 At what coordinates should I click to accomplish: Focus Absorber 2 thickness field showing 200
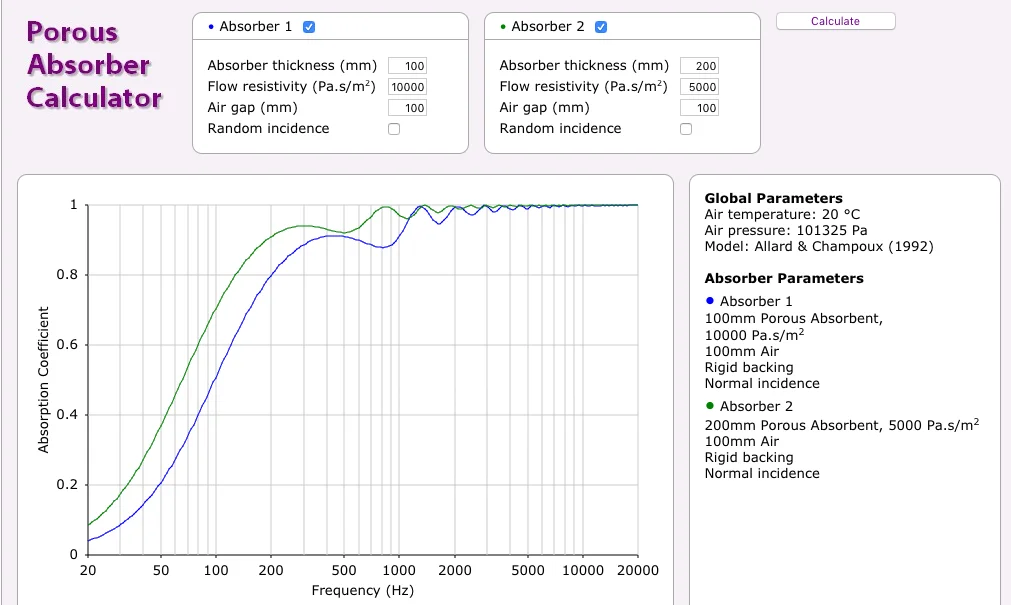point(700,66)
